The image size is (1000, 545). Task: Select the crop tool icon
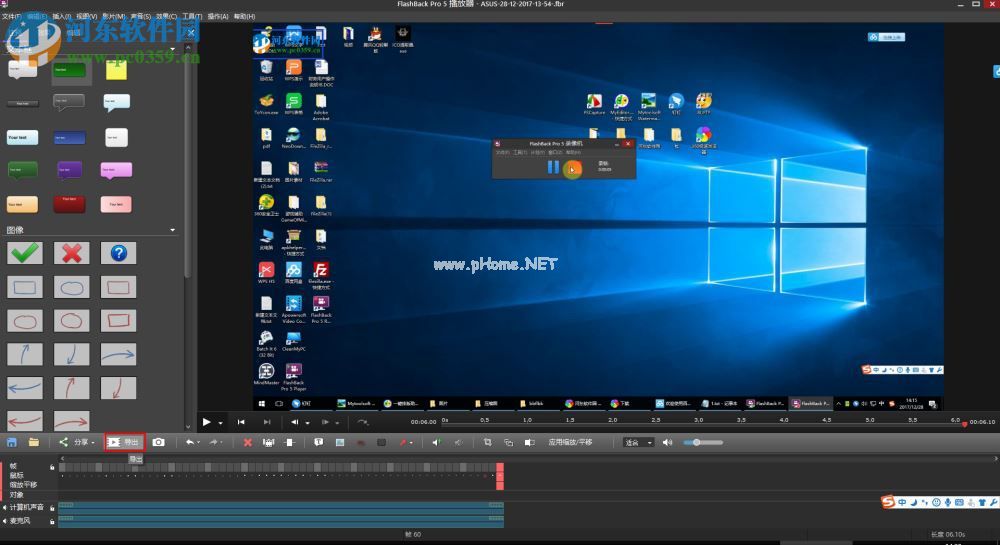487,442
